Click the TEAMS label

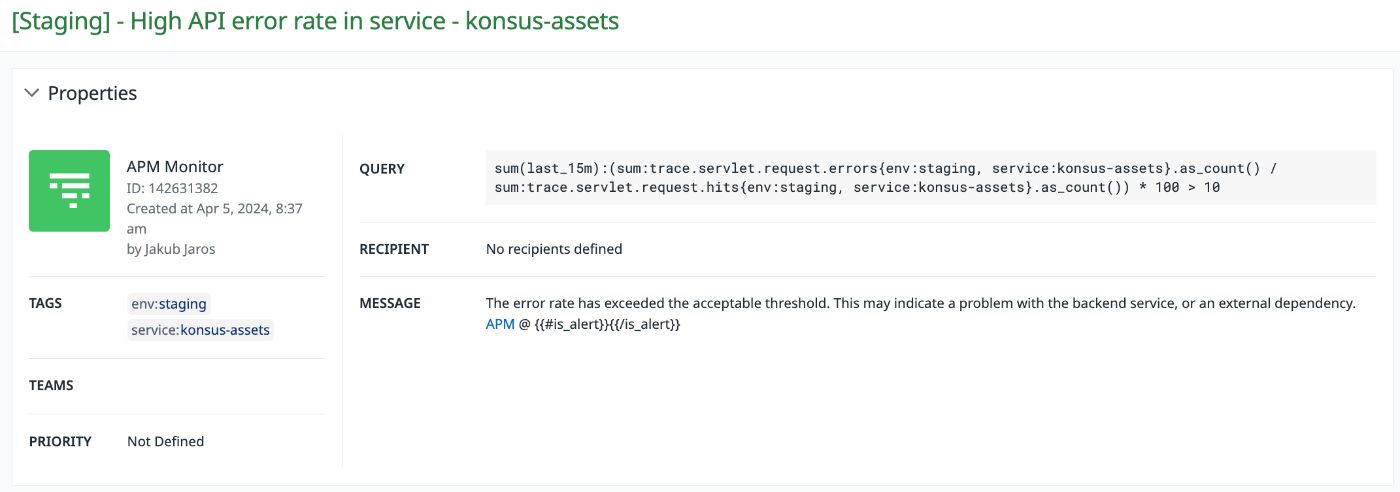pos(51,385)
